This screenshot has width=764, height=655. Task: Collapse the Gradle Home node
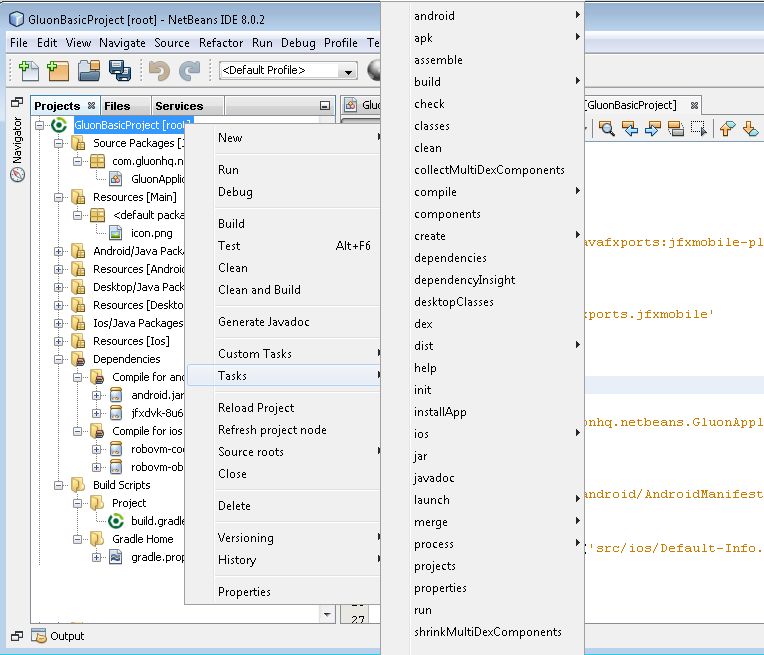point(77,539)
